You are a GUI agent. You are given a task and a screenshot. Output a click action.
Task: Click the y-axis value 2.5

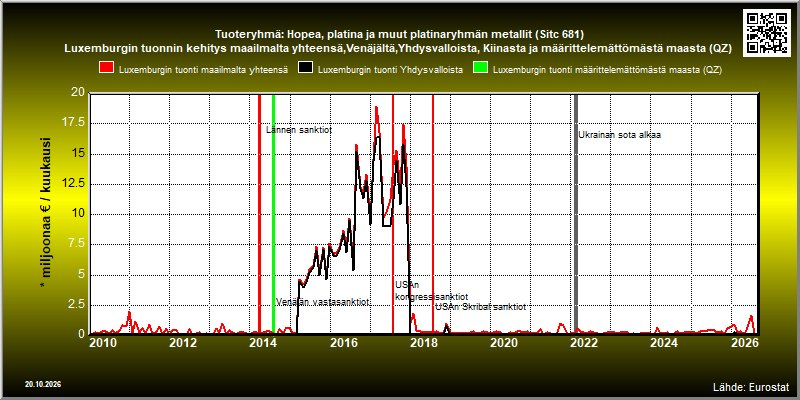(x=77, y=304)
